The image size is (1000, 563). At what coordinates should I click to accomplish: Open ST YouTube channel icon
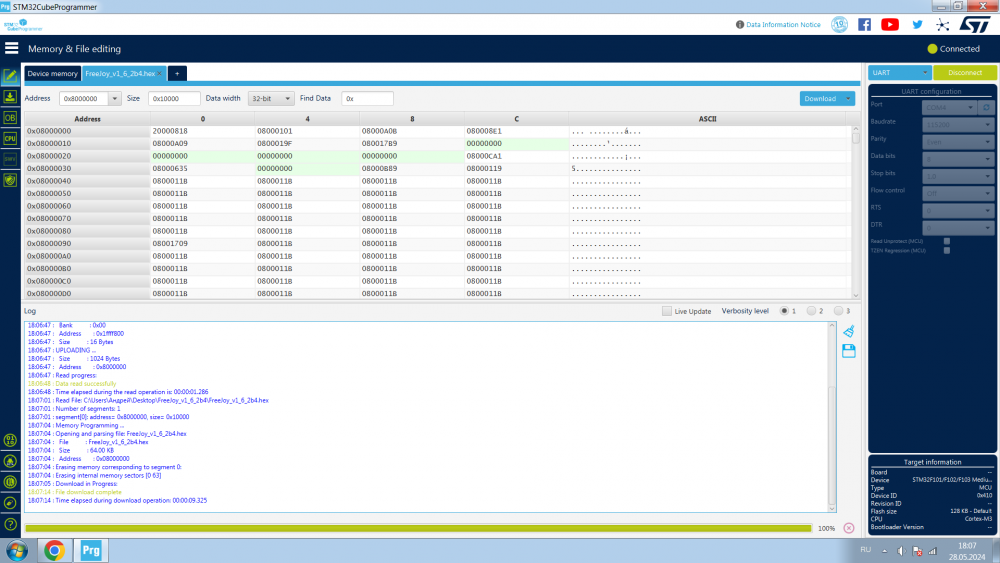click(x=890, y=24)
